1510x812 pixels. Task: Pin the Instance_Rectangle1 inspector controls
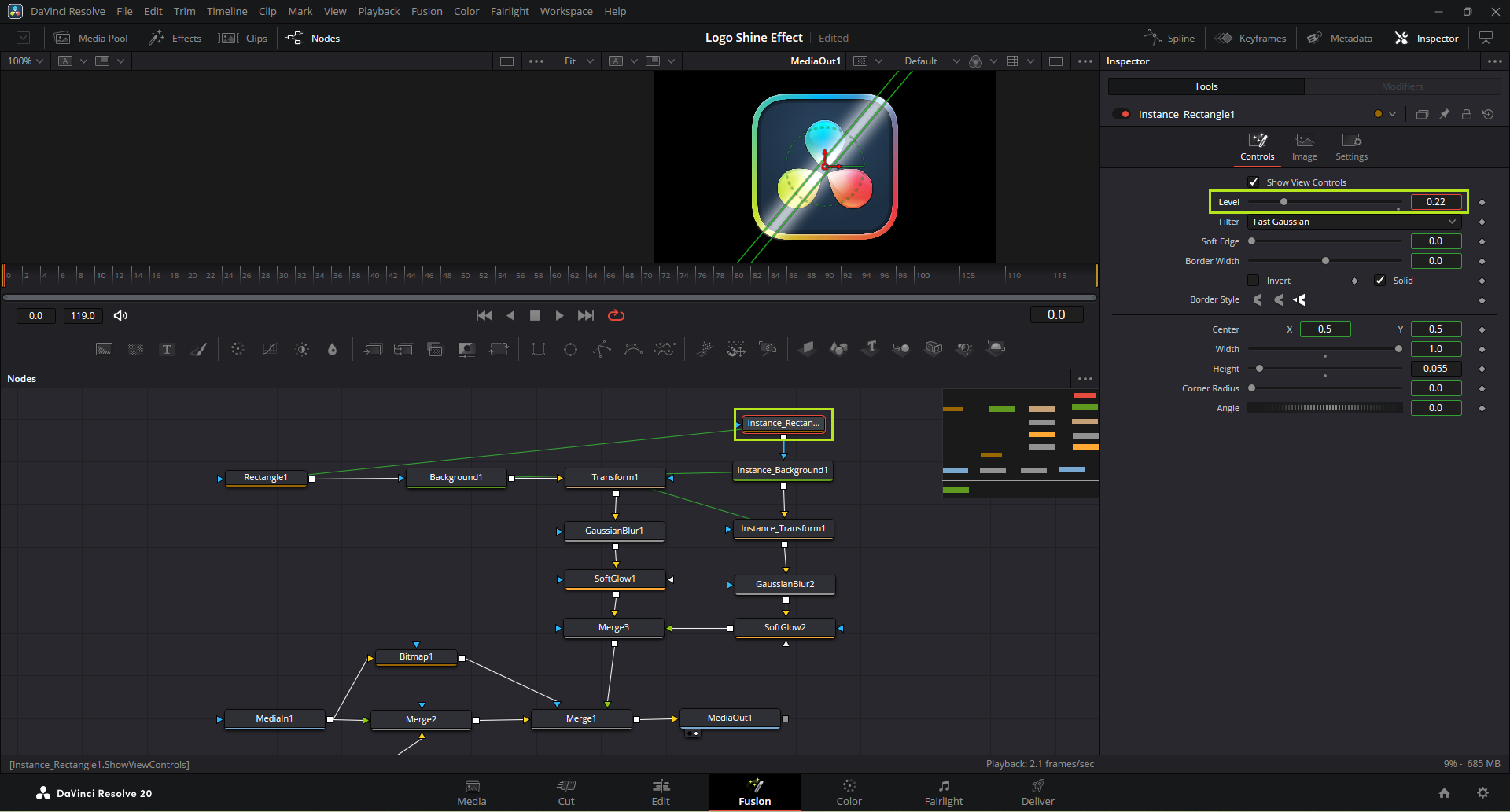tap(1444, 115)
